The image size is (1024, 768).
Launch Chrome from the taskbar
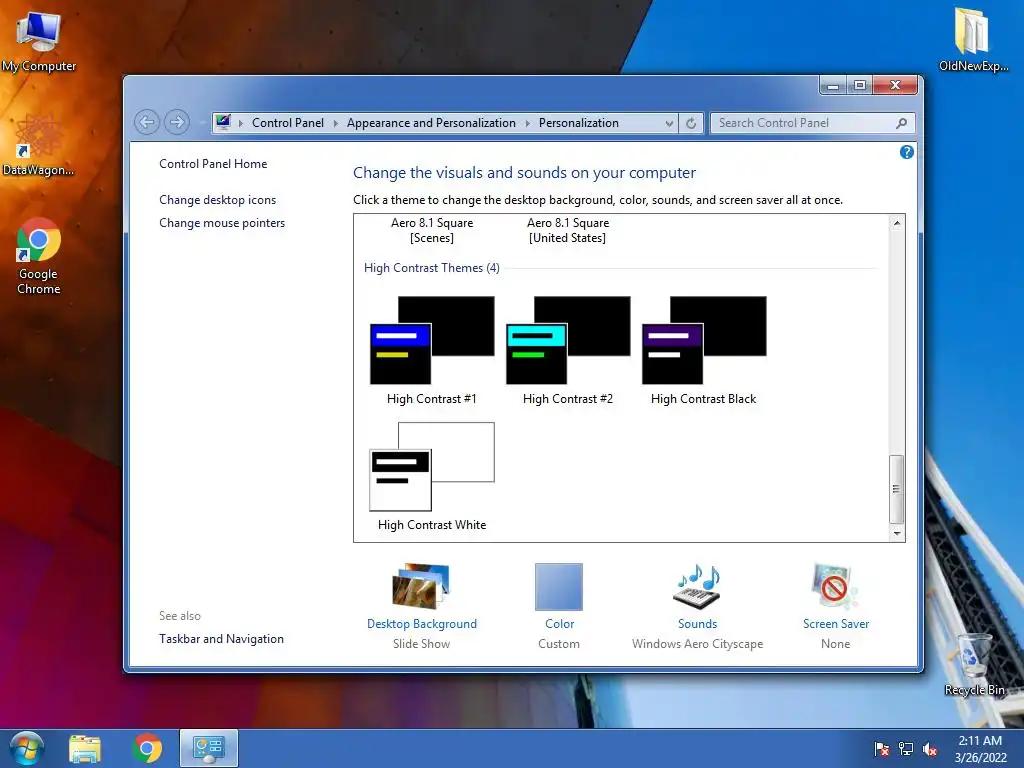point(147,748)
